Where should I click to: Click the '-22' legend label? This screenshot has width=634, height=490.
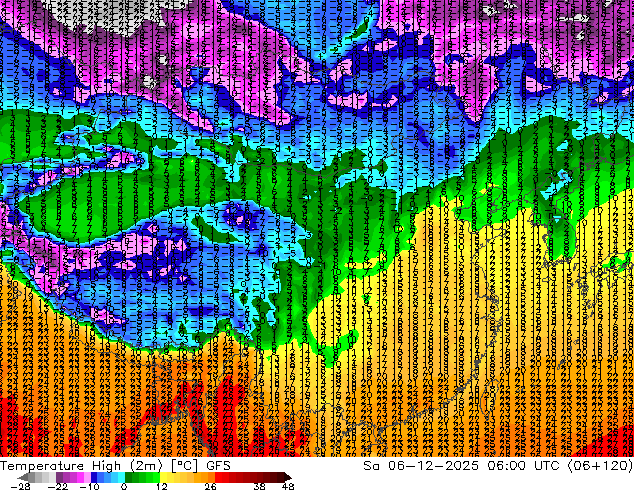pos(58,486)
